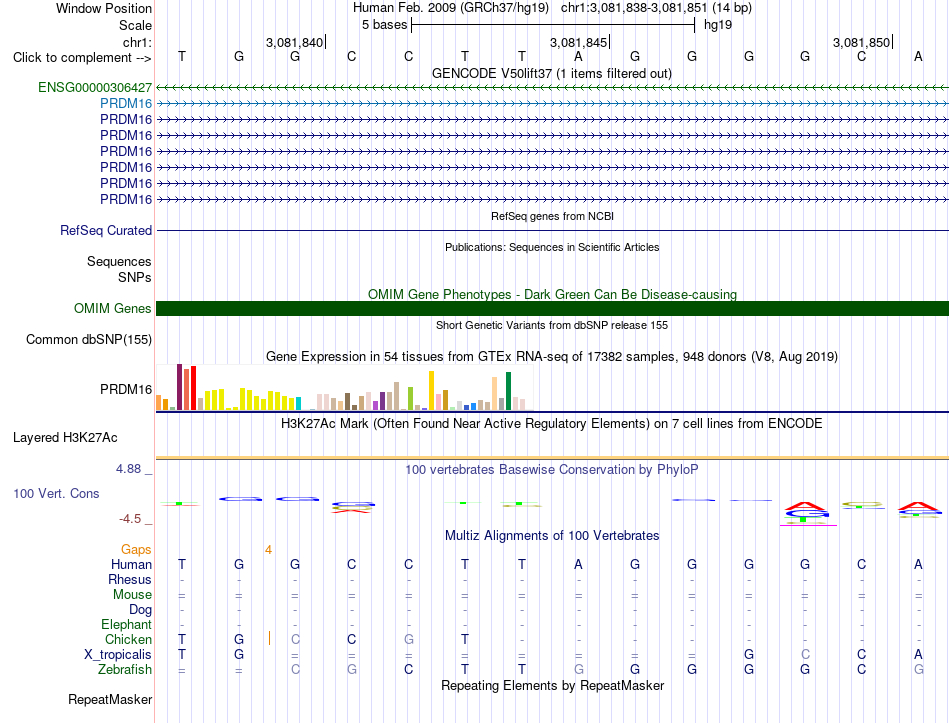
Task: Click the OMIM Genes track label
Action: point(113,308)
